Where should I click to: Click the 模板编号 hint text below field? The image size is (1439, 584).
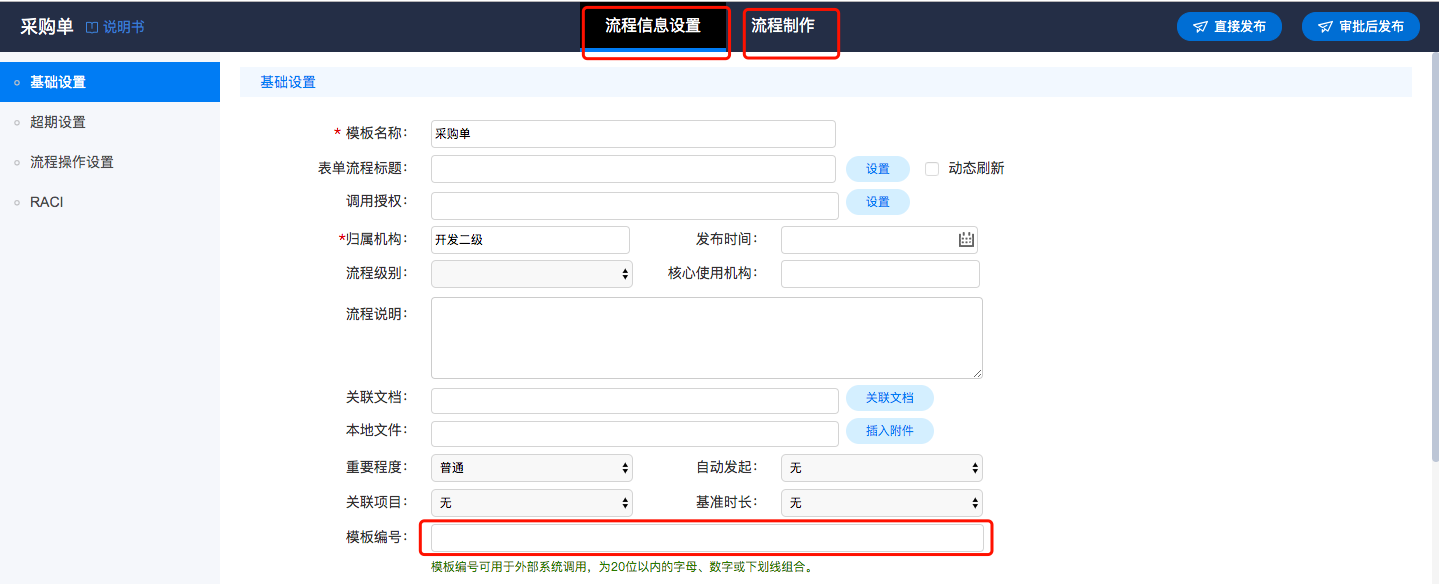tap(621, 567)
